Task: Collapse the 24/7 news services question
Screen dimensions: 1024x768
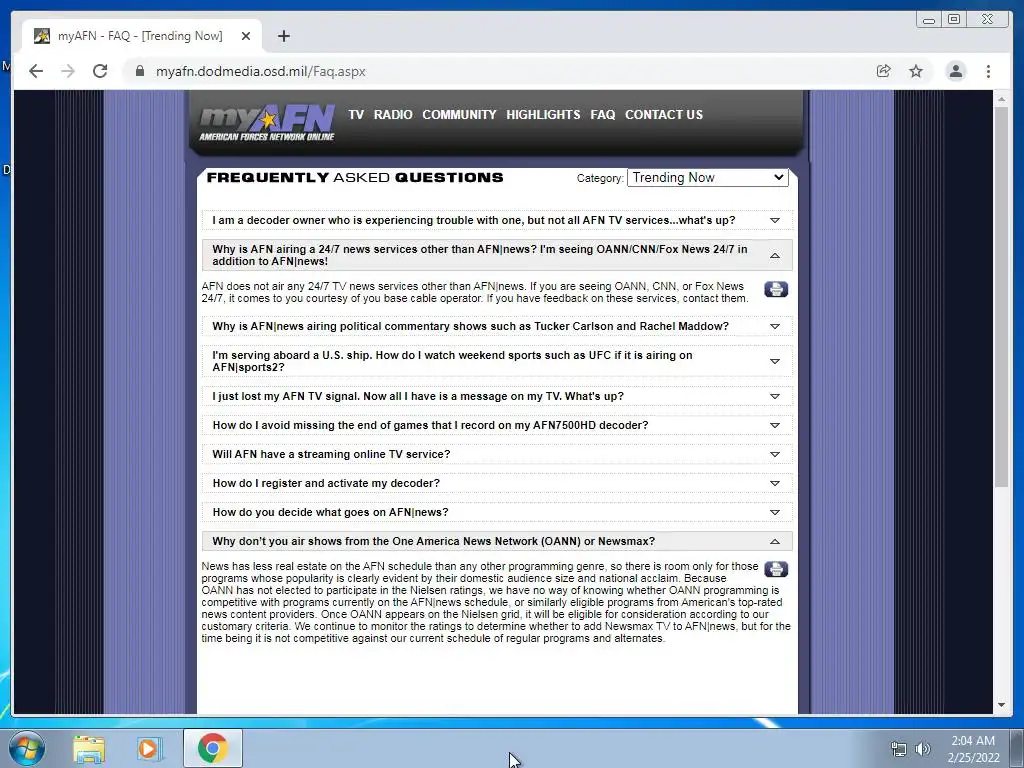Action: click(497, 255)
